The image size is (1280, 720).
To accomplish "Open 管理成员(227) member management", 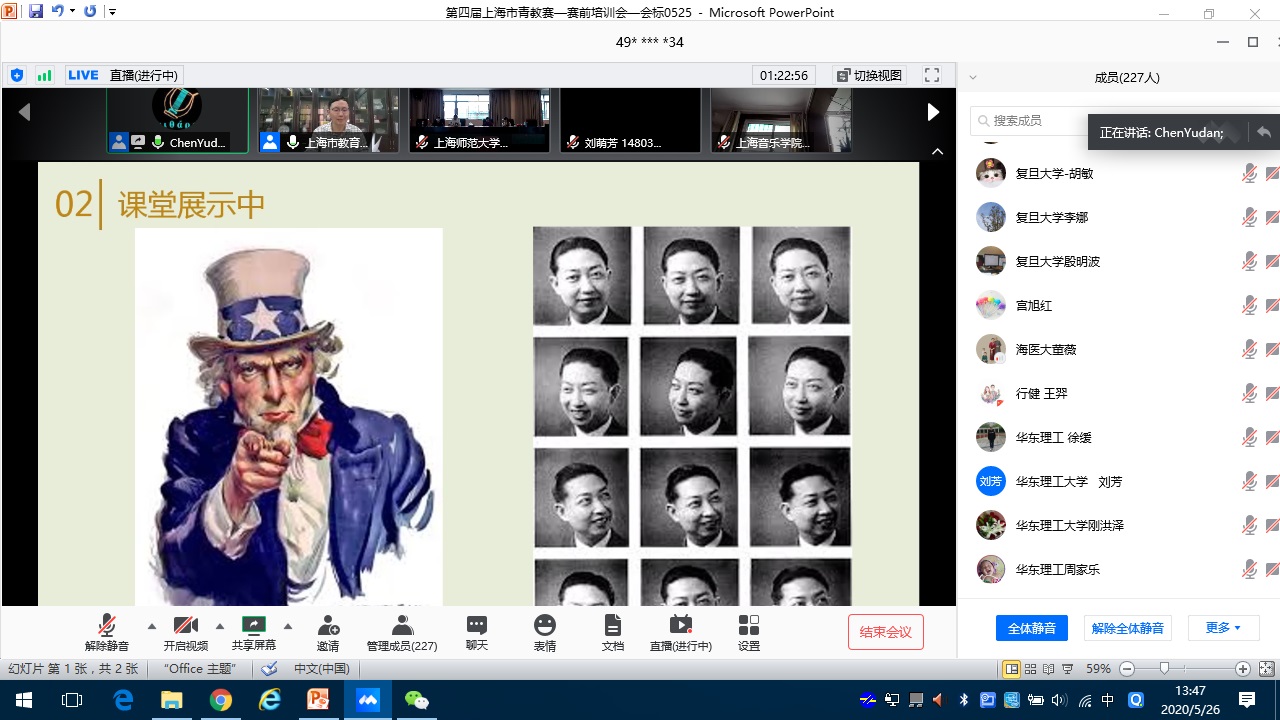I will [x=402, y=633].
